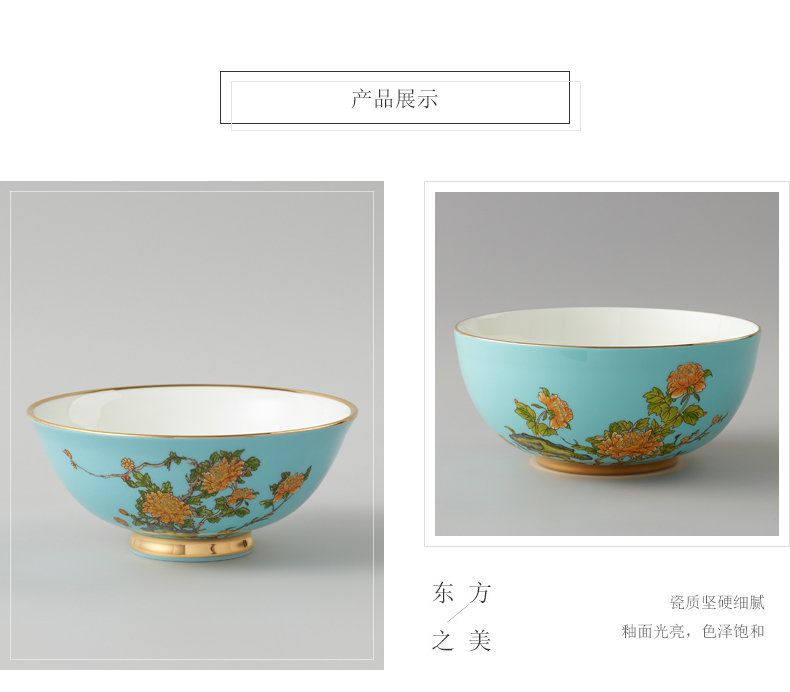Click the top orange peony on right bowl

click(686, 380)
